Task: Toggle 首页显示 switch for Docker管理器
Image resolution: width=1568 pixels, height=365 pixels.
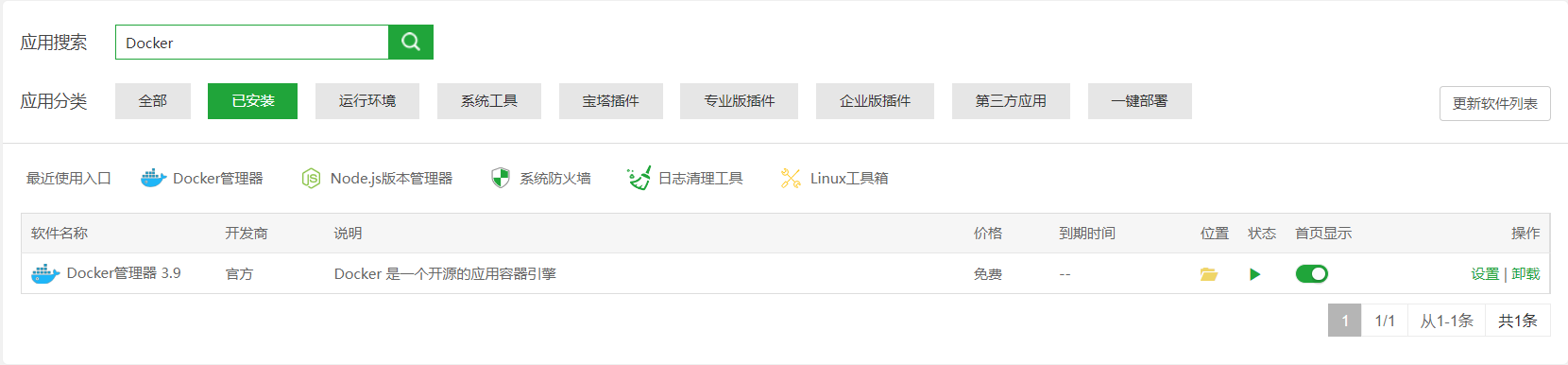Action: tap(1311, 274)
